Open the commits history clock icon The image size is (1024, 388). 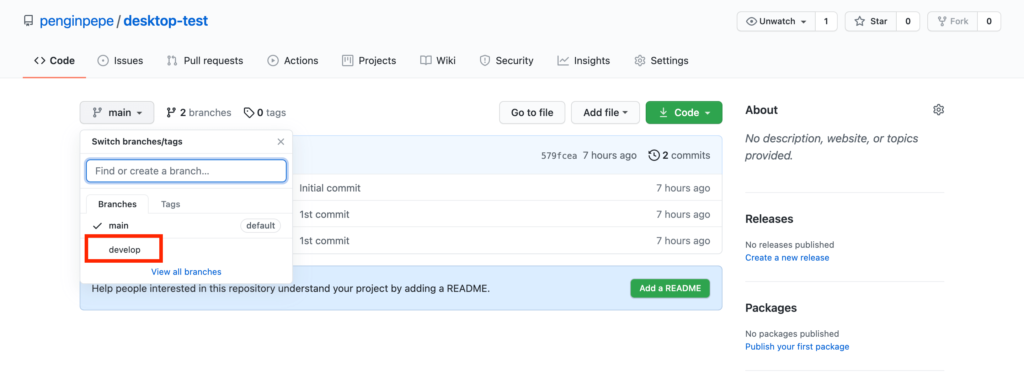tap(654, 155)
